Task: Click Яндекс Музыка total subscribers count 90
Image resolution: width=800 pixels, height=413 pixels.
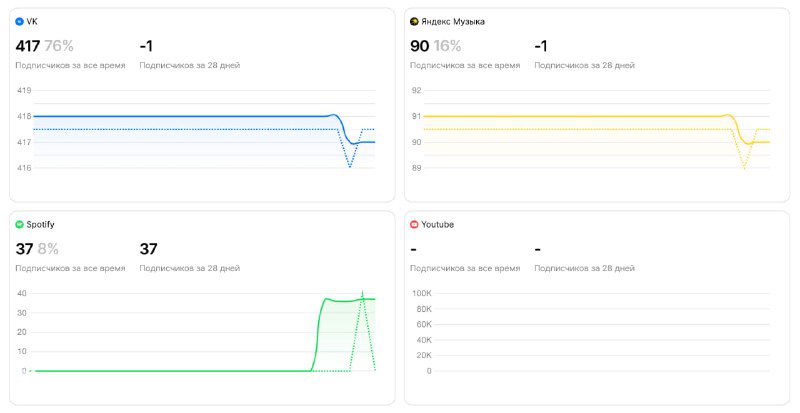Action: coord(420,45)
